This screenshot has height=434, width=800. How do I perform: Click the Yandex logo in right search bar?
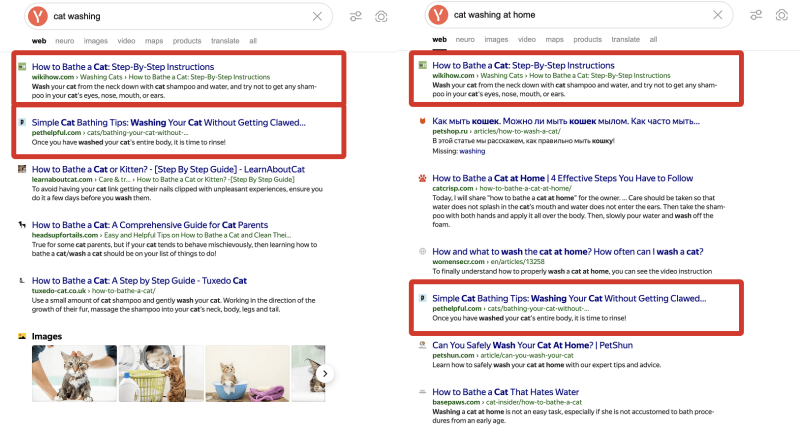(438, 15)
